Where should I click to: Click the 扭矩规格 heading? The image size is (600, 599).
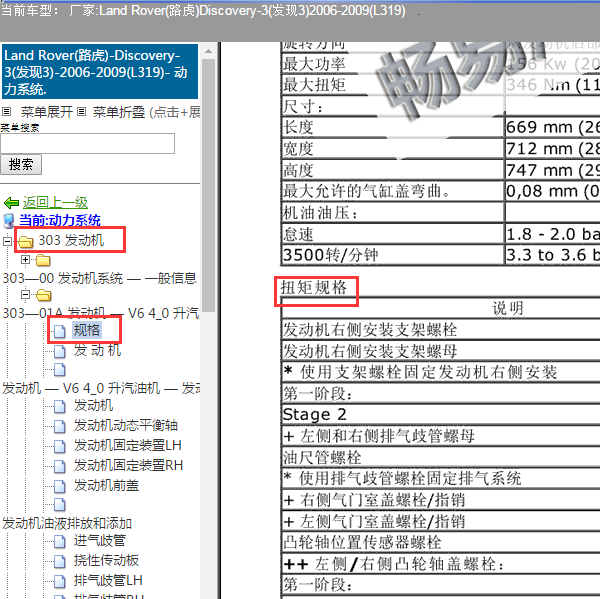(314, 287)
